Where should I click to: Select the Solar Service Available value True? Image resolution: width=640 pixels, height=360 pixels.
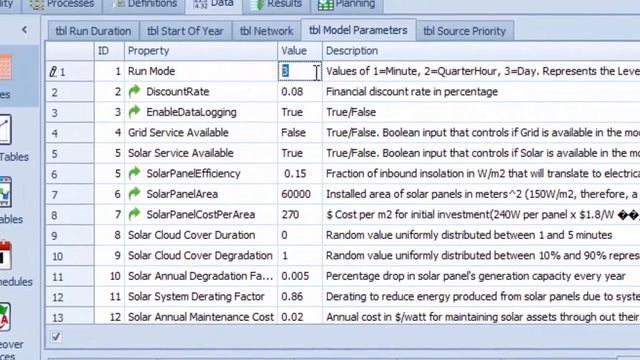point(292,153)
